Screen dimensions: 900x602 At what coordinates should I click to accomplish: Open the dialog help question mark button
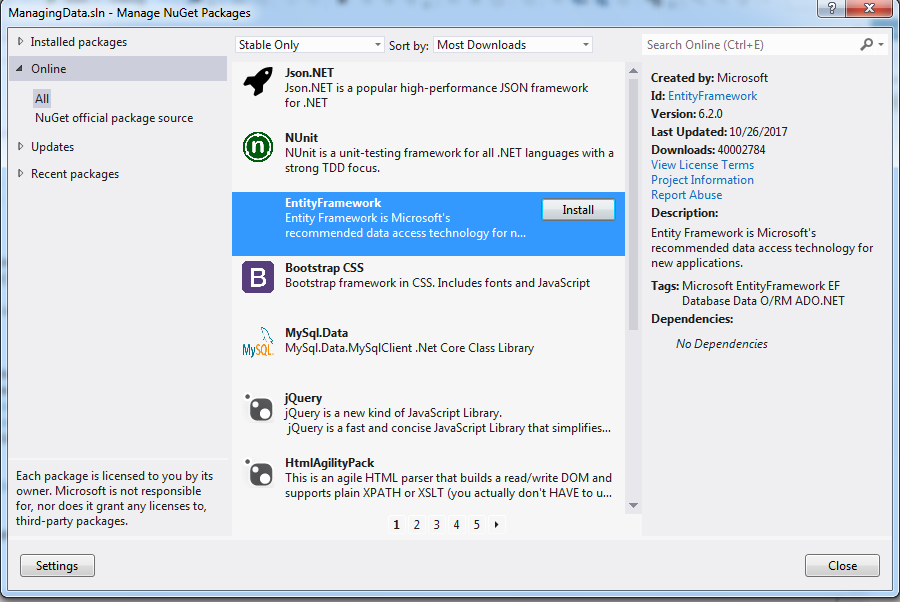831,8
